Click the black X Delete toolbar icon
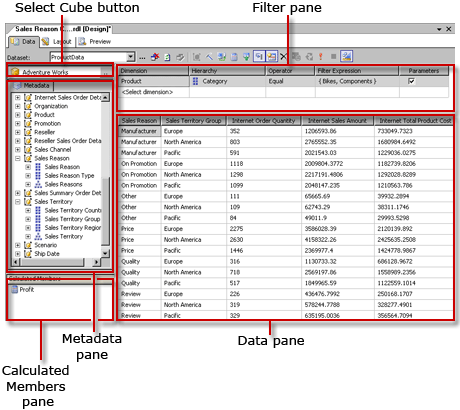 point(283,57)
